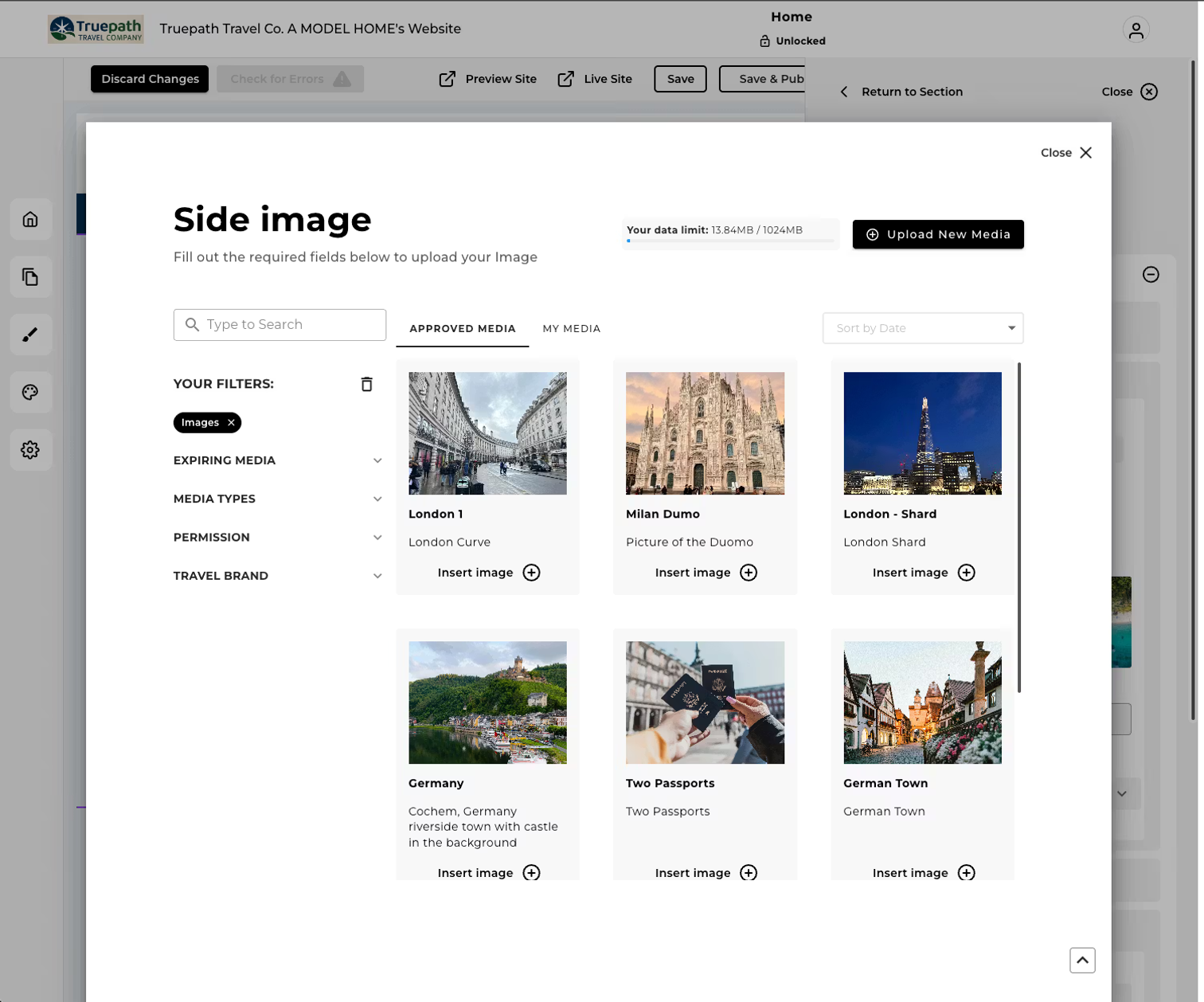Select the Two Passports thumbnail
Screen dimensions: 1204x1002
pyautogui.click(x=705, y=703)
